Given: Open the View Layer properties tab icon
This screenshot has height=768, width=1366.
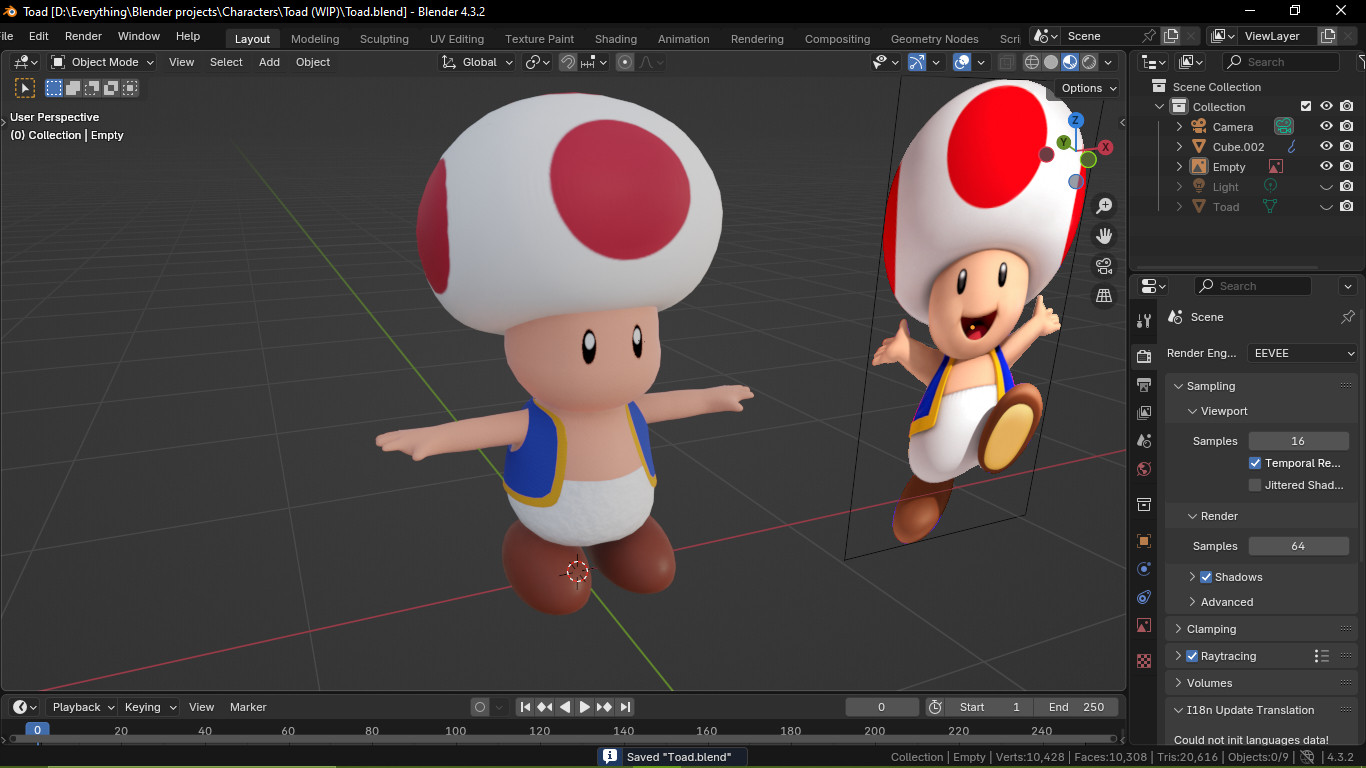Looking at the screenshot, I should point(1144,413).
